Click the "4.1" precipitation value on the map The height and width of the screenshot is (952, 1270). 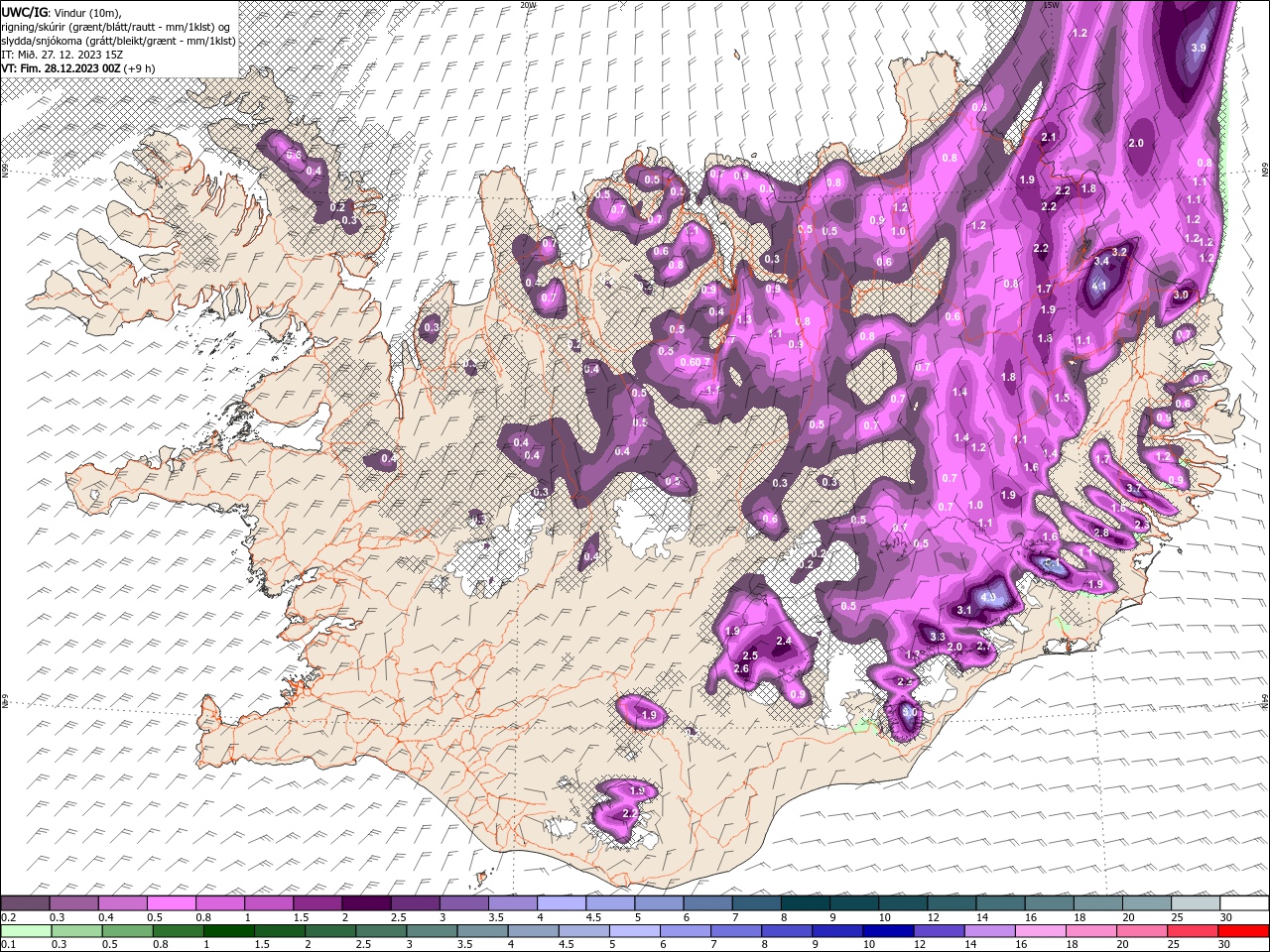(1098, 286)
